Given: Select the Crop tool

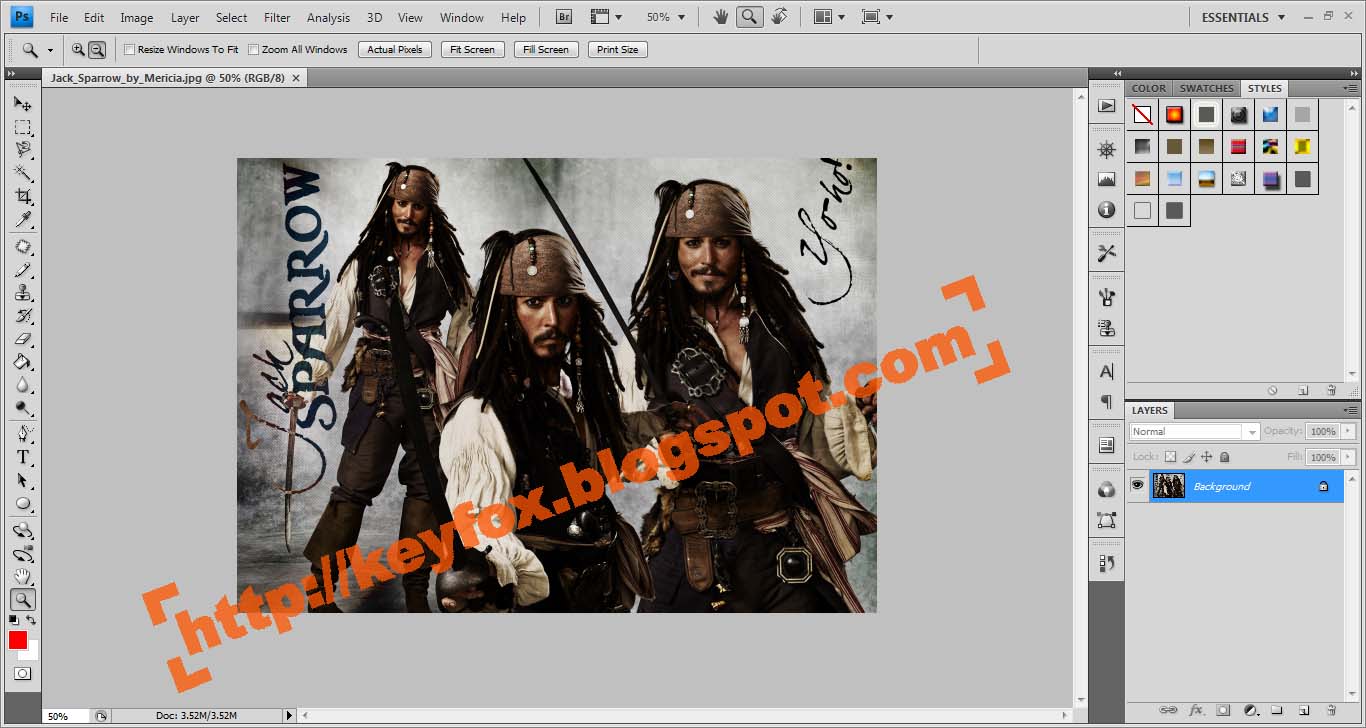Looking at the screenshot, I should click(22, 197).
